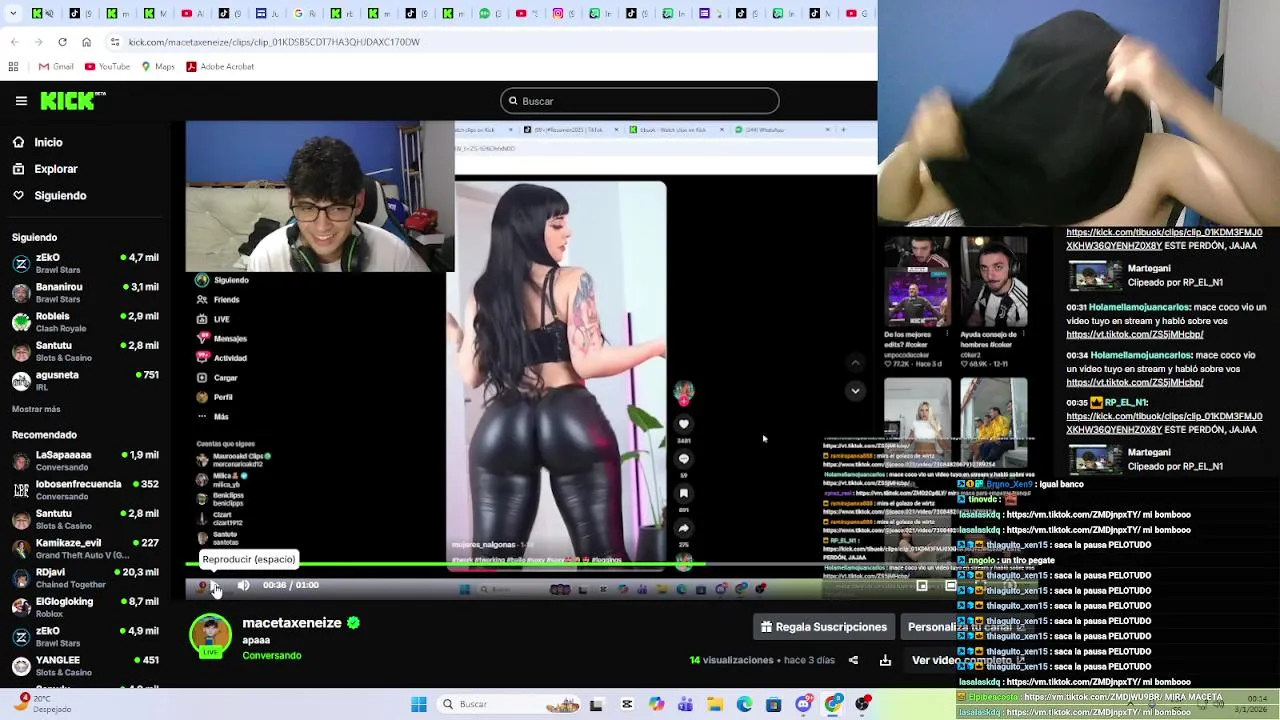Open Perfil item in TikTok sidebar
The width and height of the screenshot is (1280, 720).
[214, 397]
